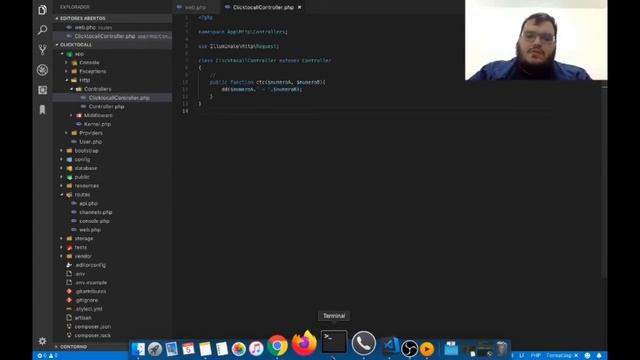Open the Explorer view in activity bar

point(42,10)
